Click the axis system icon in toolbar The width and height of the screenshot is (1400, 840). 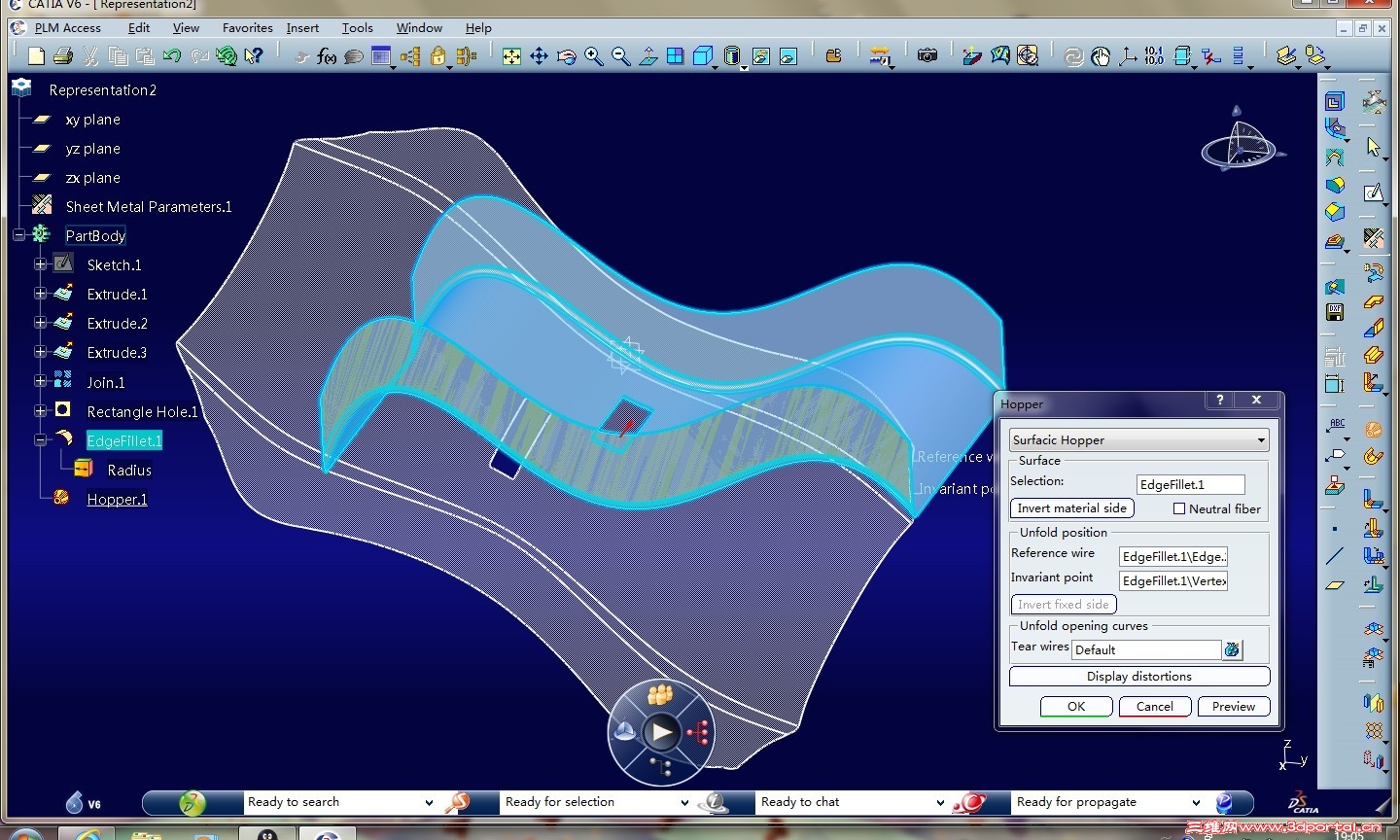1128,56
